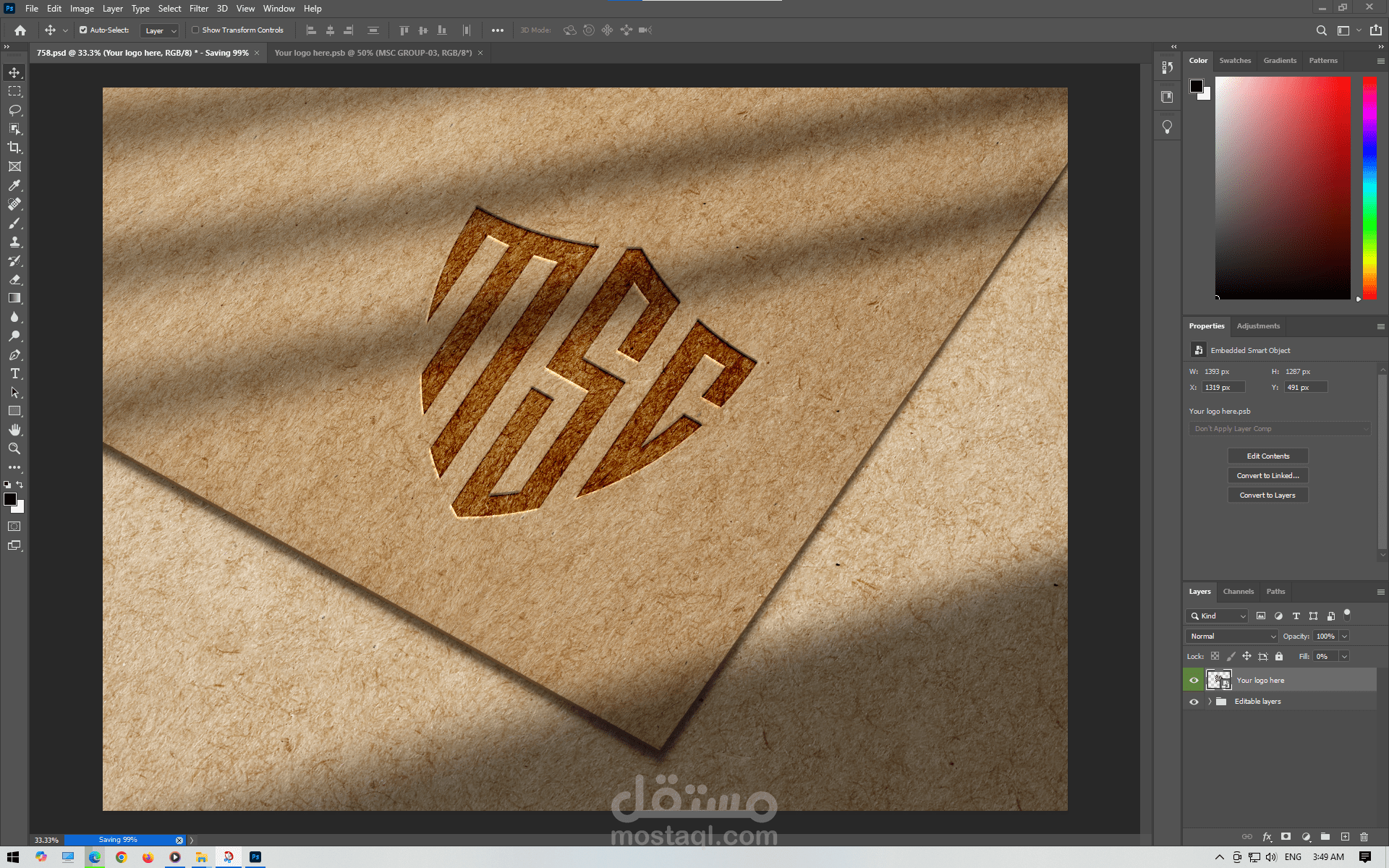Switch to the Channels tab

(1238, 592)
